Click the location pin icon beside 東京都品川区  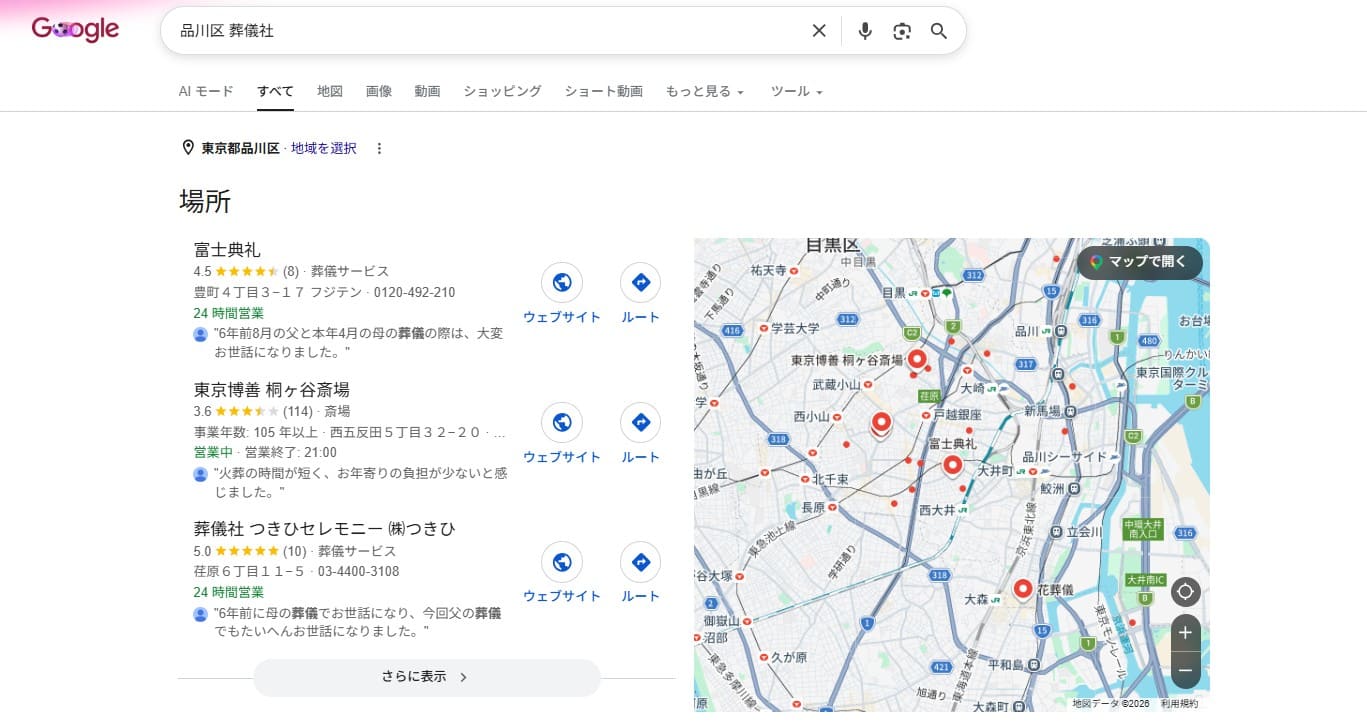187,148
